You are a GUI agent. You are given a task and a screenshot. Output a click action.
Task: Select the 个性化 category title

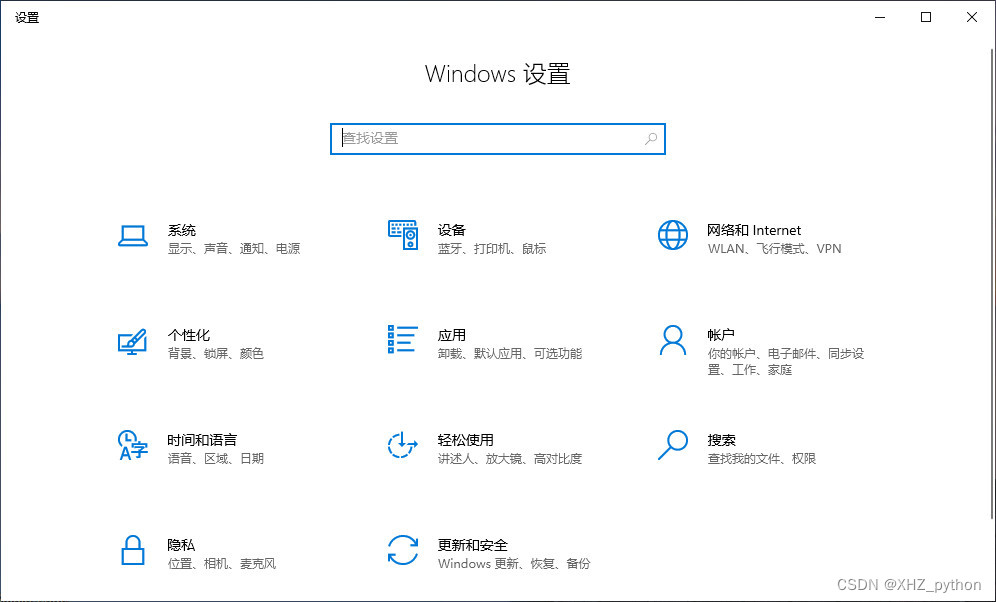pos(189,335)
